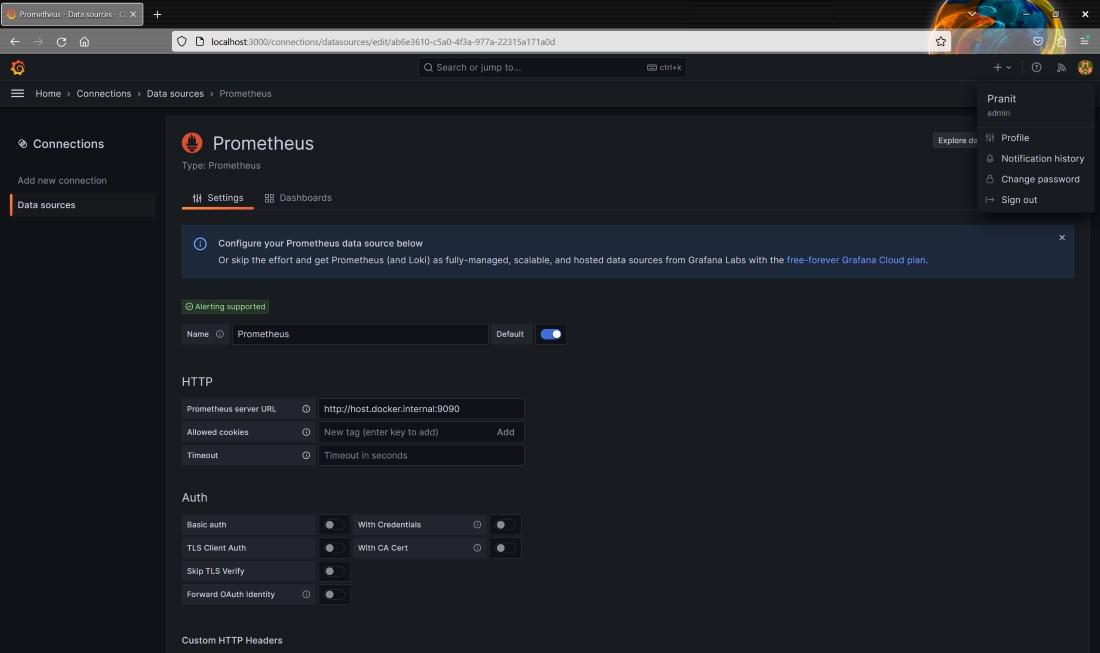Image resolution: width=1100 pixels, height=653 pixels.
Task: Click the Firefox pocket save icon
Action: (x=1038, y=41)
